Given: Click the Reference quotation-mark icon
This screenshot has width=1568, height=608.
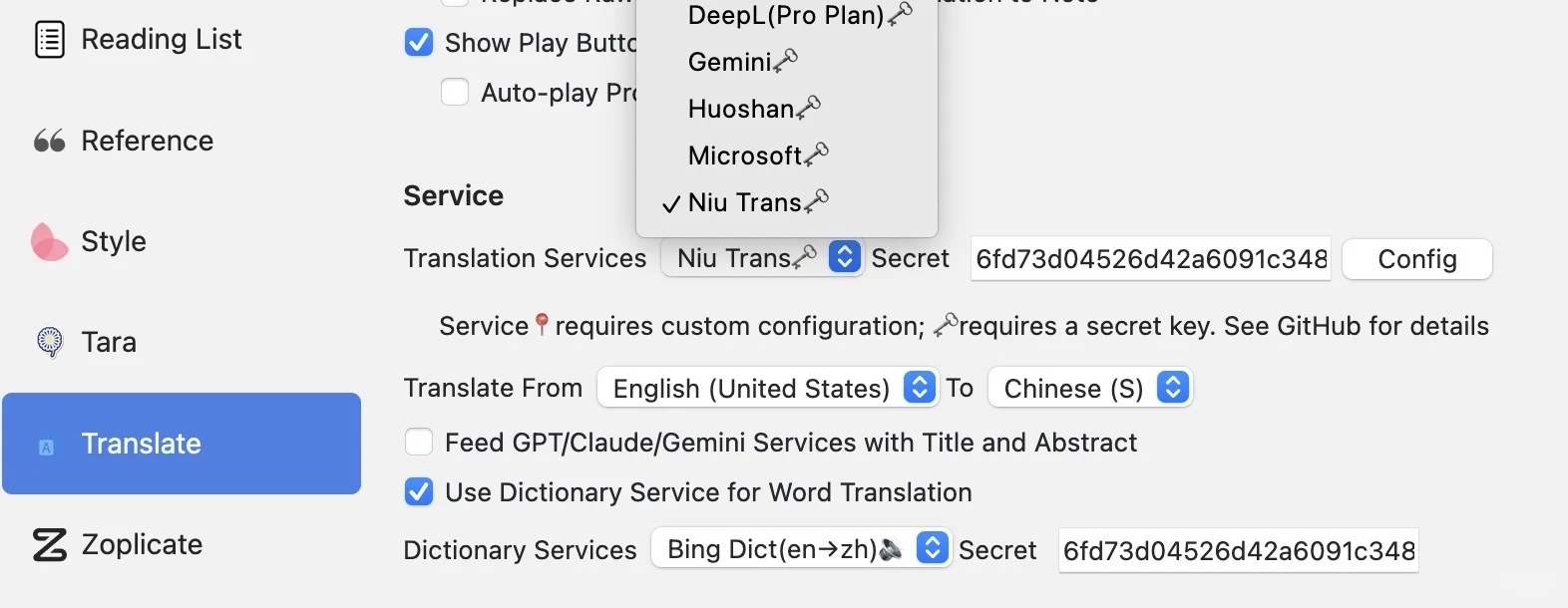Looking at the screenshot, I should (x=50, y=141).
